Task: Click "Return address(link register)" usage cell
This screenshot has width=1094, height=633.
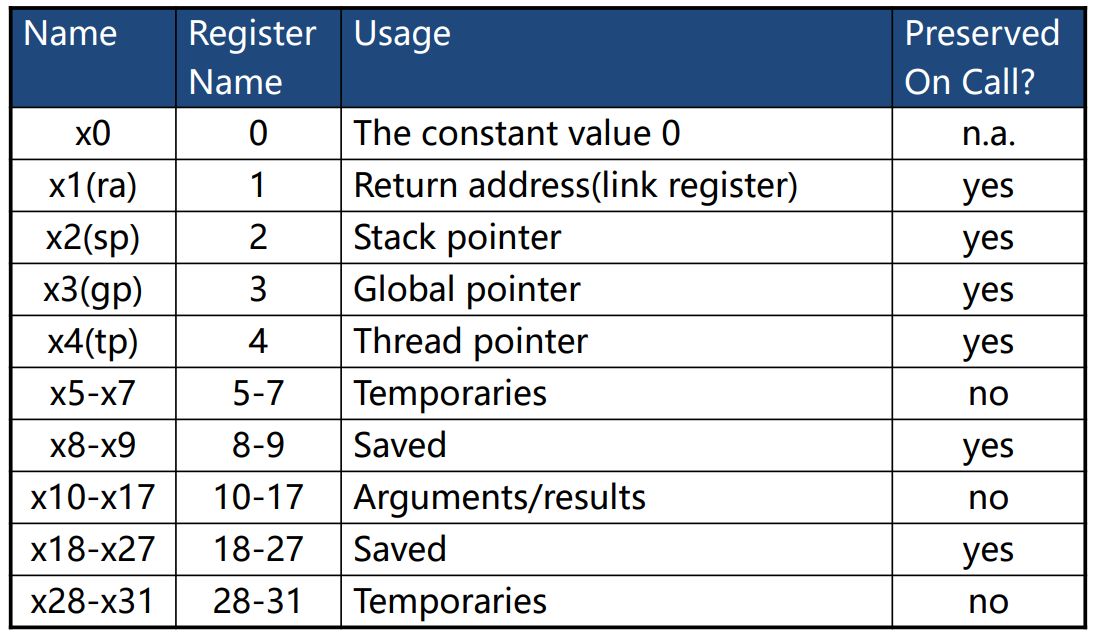Action: 575,186
